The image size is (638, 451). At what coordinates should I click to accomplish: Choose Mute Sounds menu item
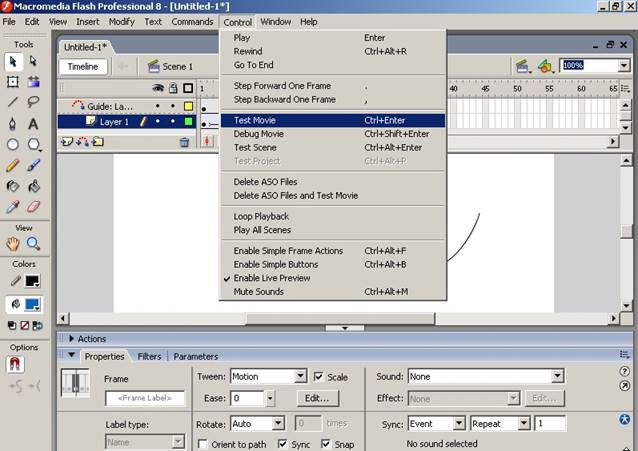tap(333, 292)
